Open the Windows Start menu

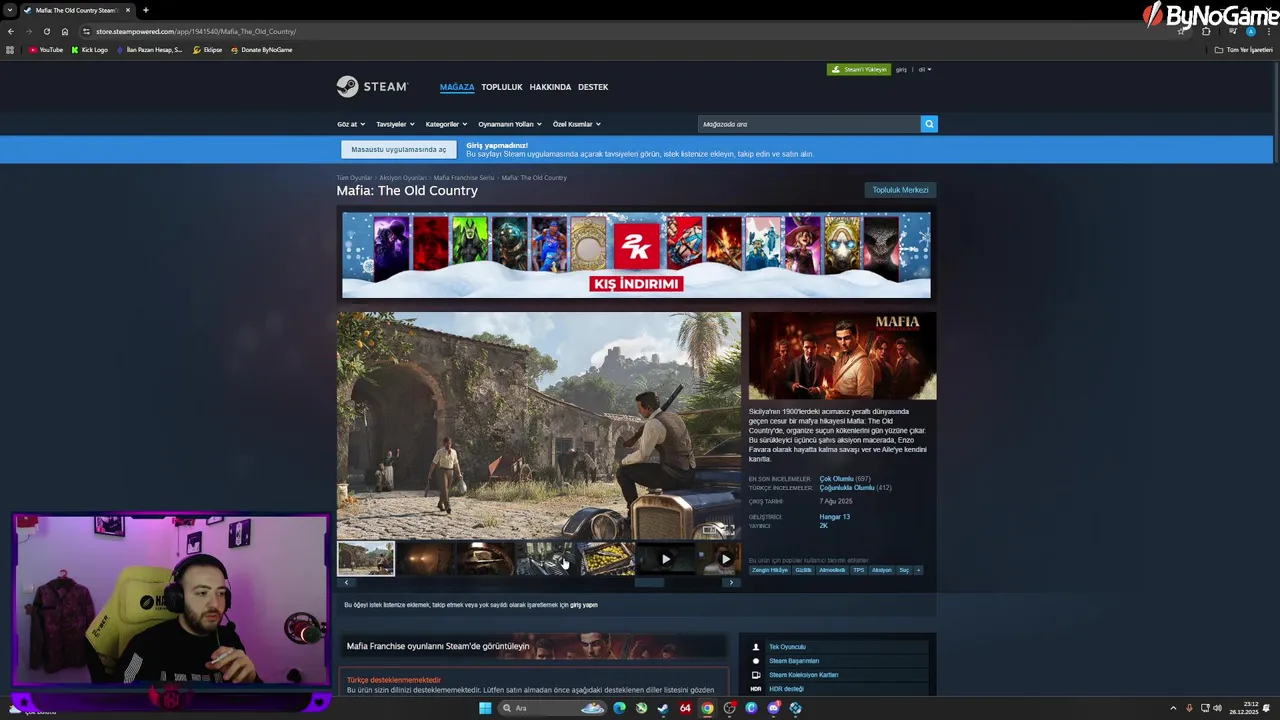tap(485, 708)
